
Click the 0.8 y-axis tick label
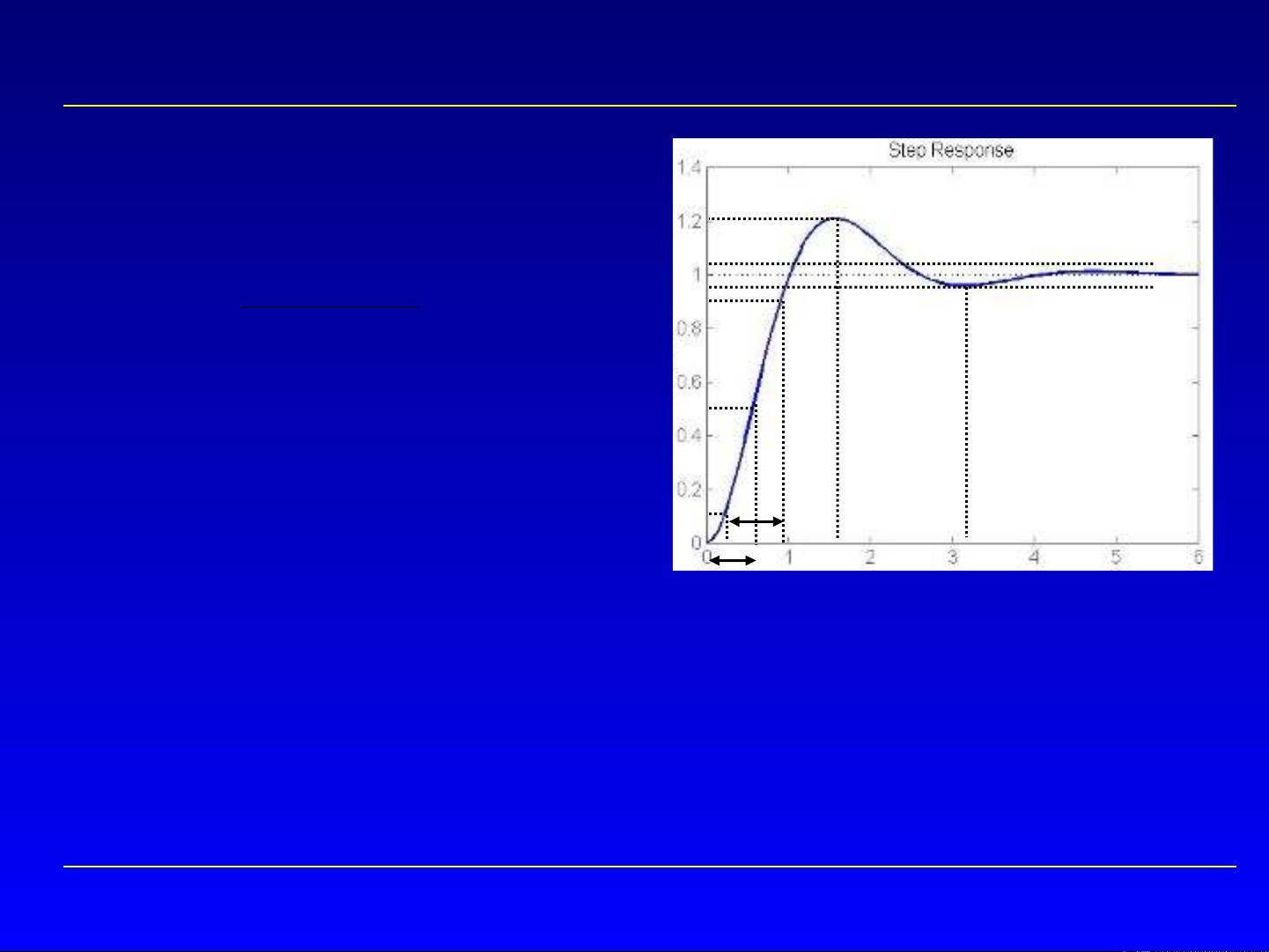(x=689, y=328)
